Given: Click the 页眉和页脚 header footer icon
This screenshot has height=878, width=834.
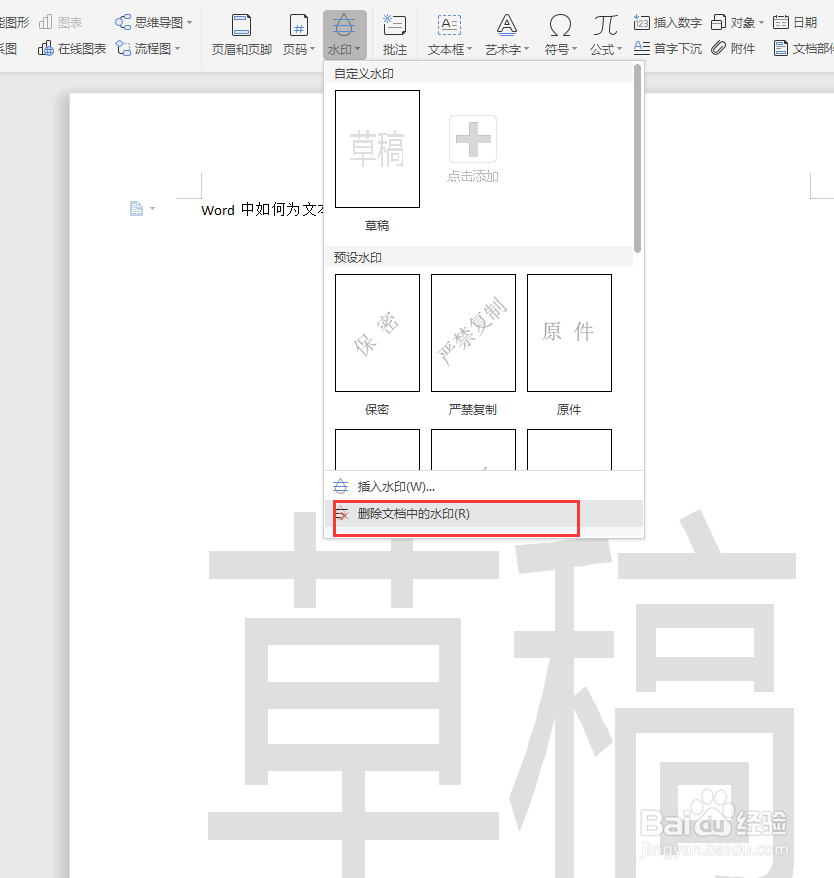Looking at the screenshot, I should click(x=240, y=33).
